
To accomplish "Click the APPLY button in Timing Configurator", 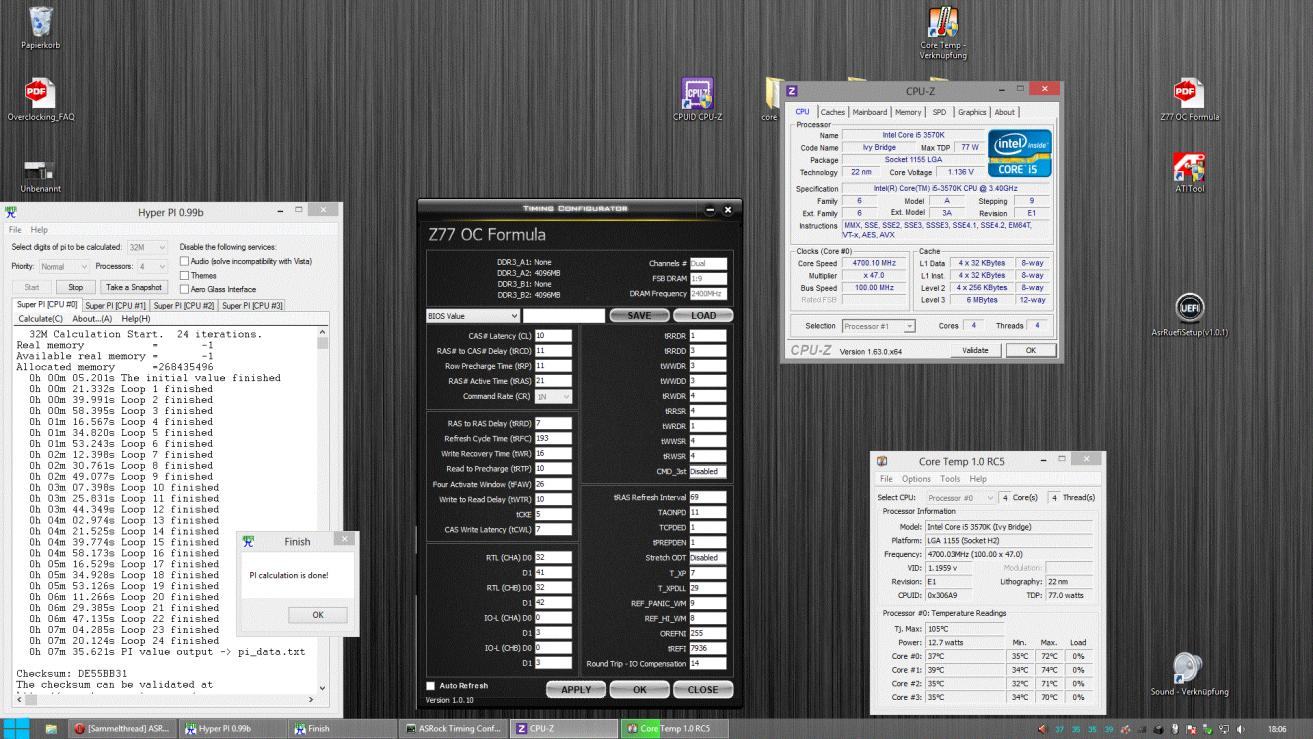I will (576, 689).
